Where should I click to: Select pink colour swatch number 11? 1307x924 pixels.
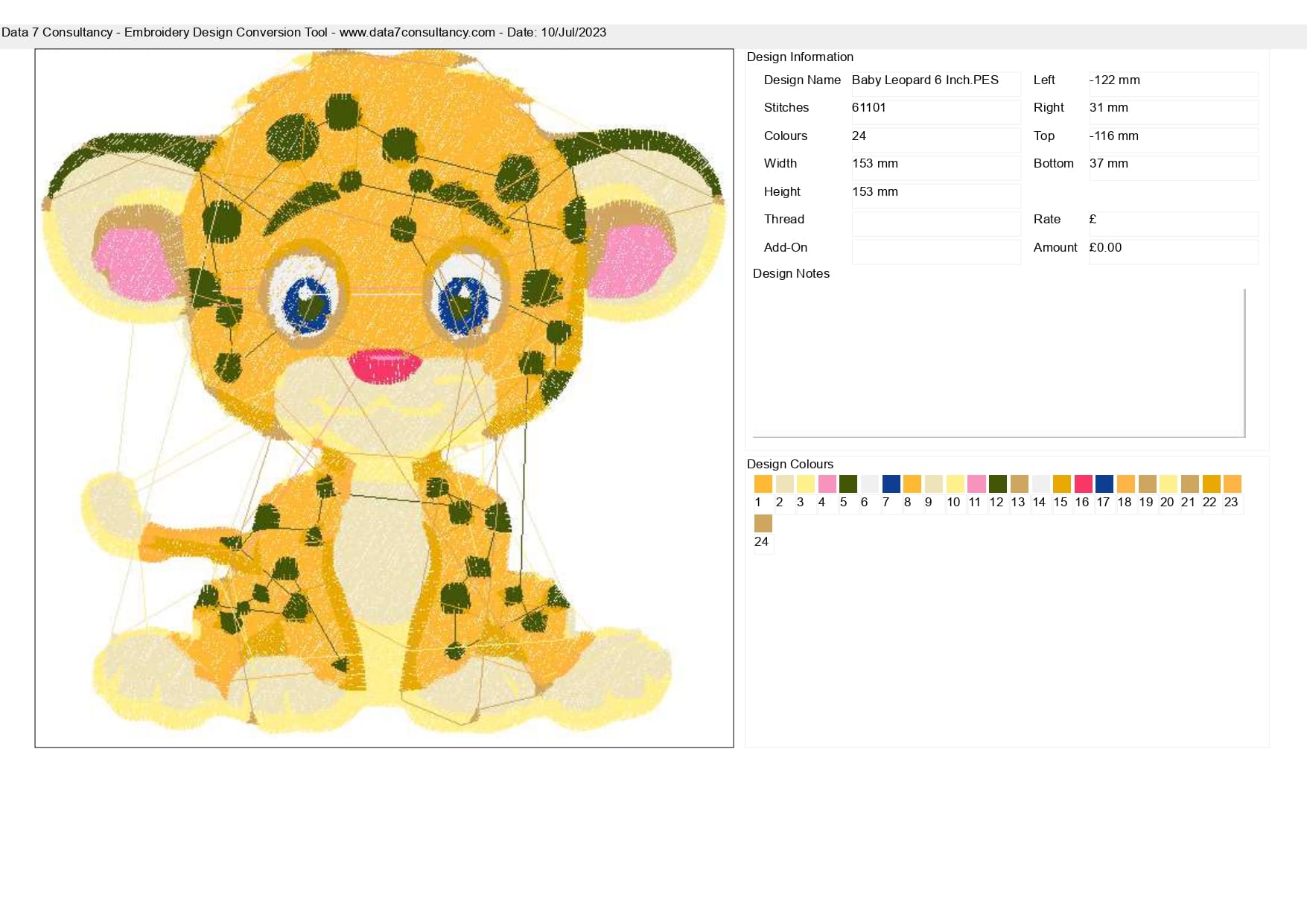point(976,484)
